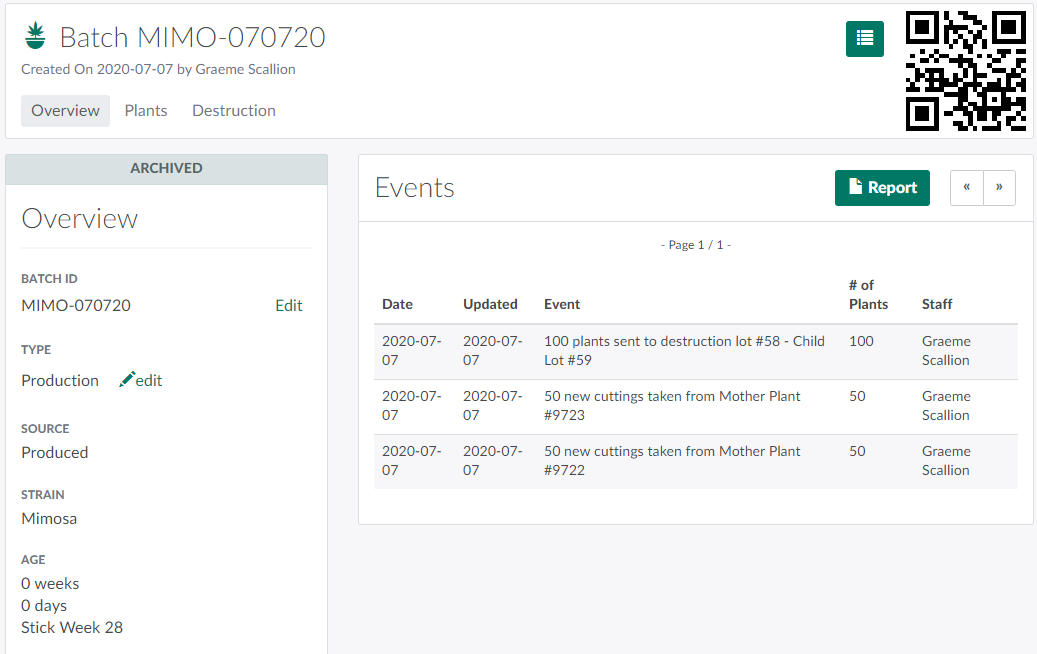Viewport: 1037px width, 654px height.
Task: Click the Date column header
Action: click(x=397, y=304)
